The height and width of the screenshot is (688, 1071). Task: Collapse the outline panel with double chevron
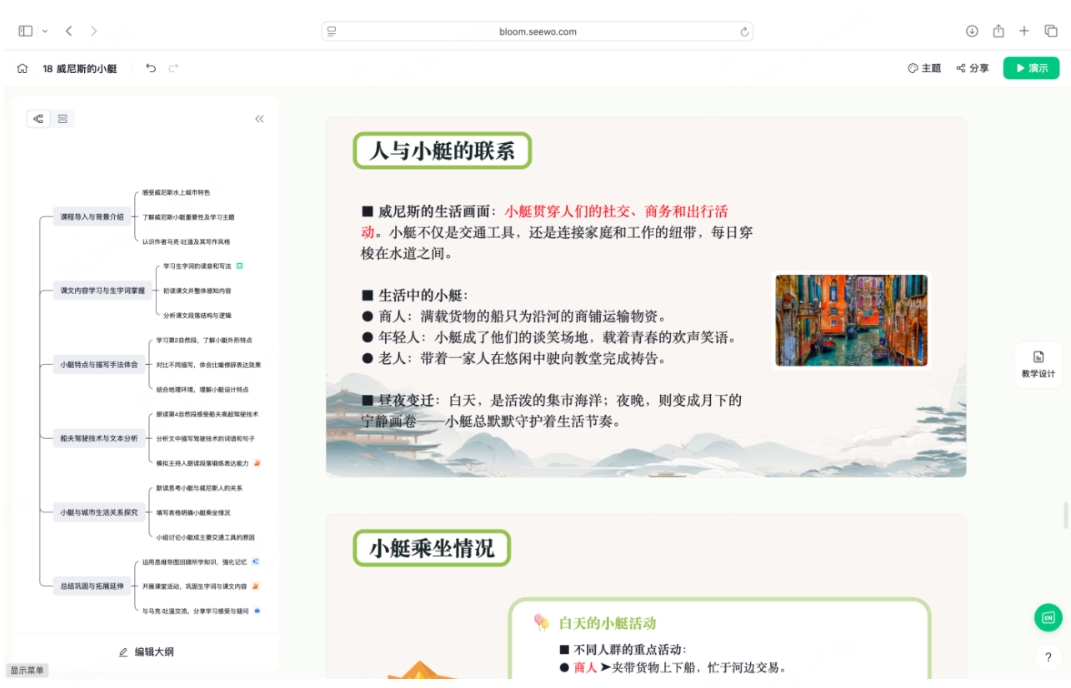259,119
